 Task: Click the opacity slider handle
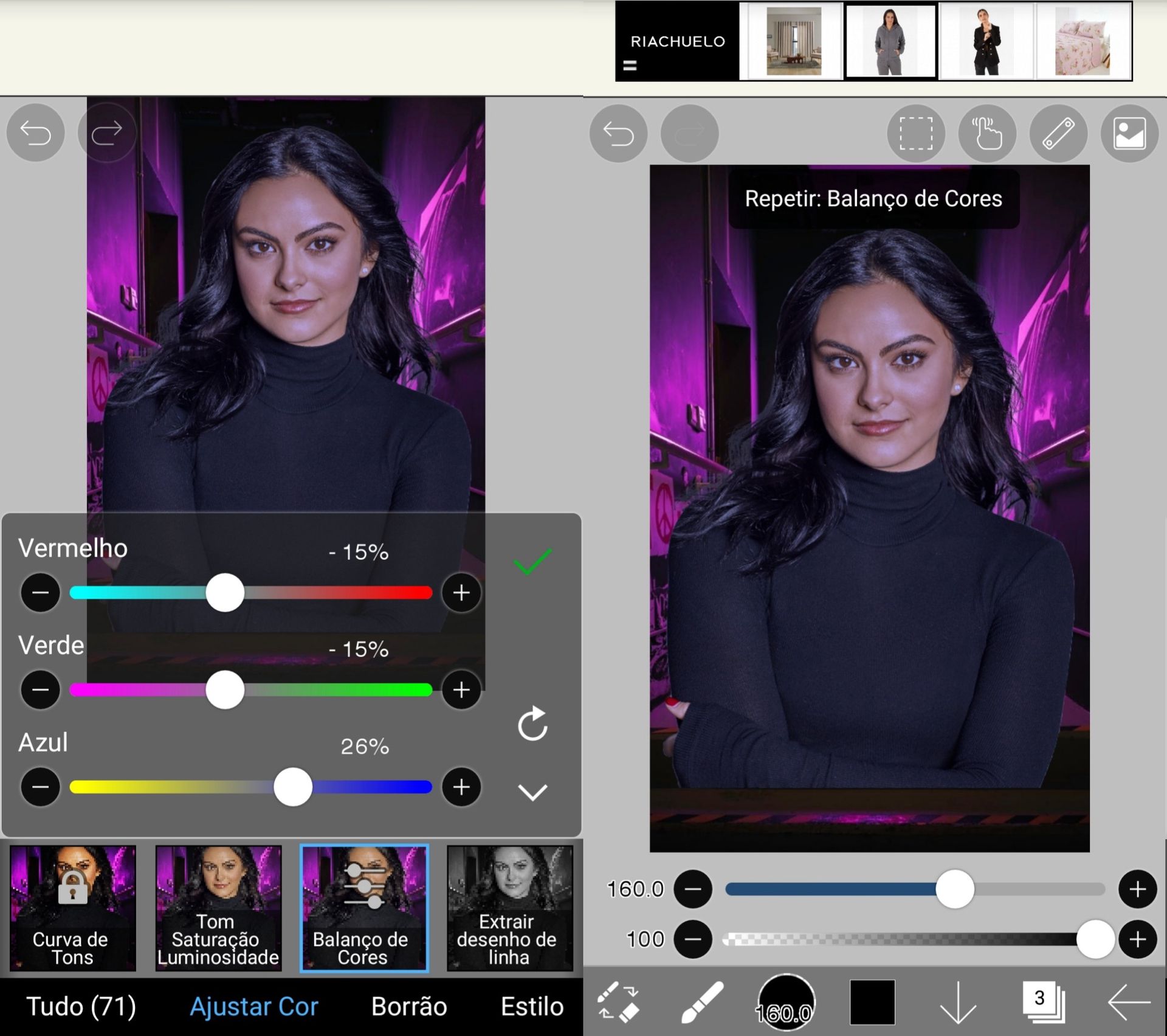pyautogui.click(x=1095, y=939)
